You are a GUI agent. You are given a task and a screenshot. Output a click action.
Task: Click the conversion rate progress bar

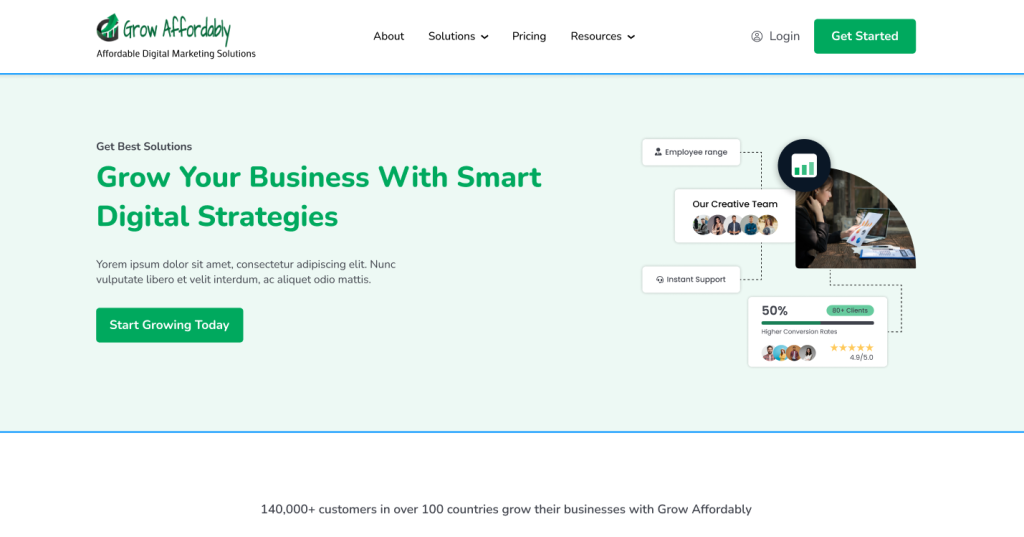[x=817, y=323]
